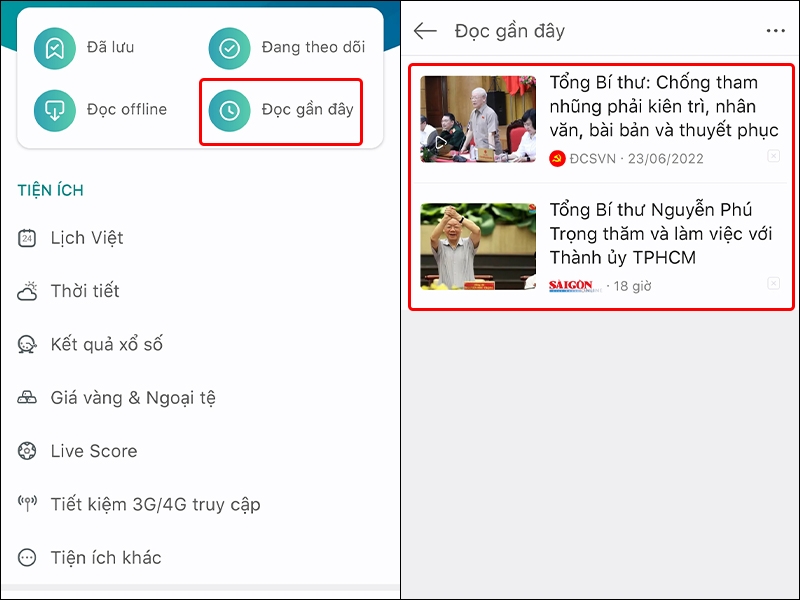Select Đọc offline label
The width and height of the screenshot is (800, 600).
click(x=127, y=110)
